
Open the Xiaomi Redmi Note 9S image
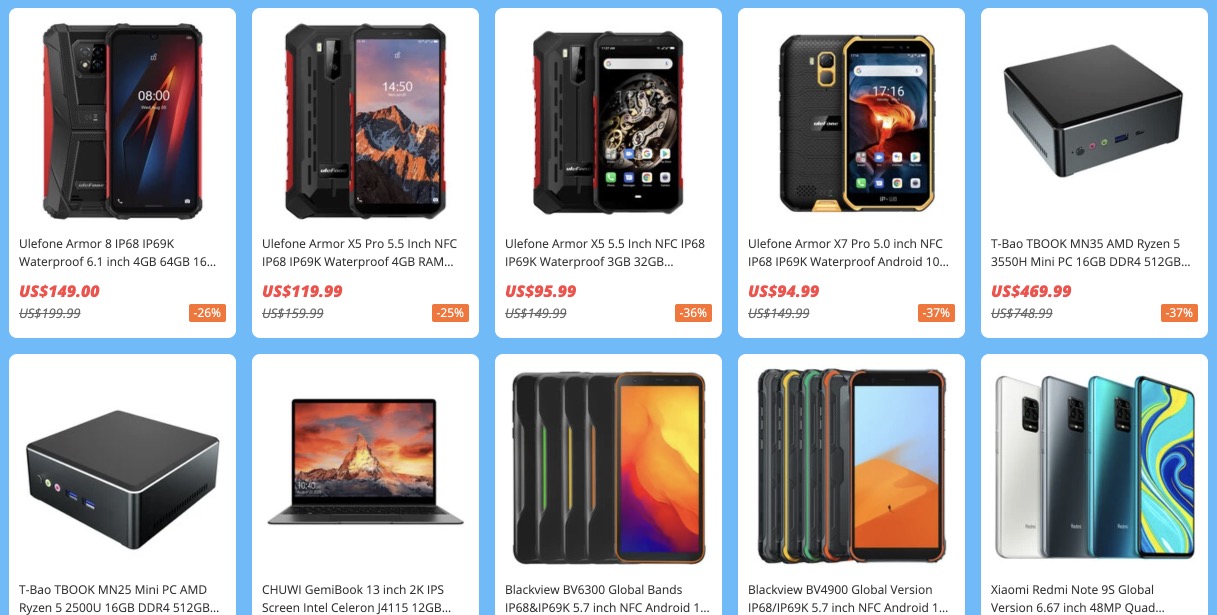click(x=1094, y=467)
